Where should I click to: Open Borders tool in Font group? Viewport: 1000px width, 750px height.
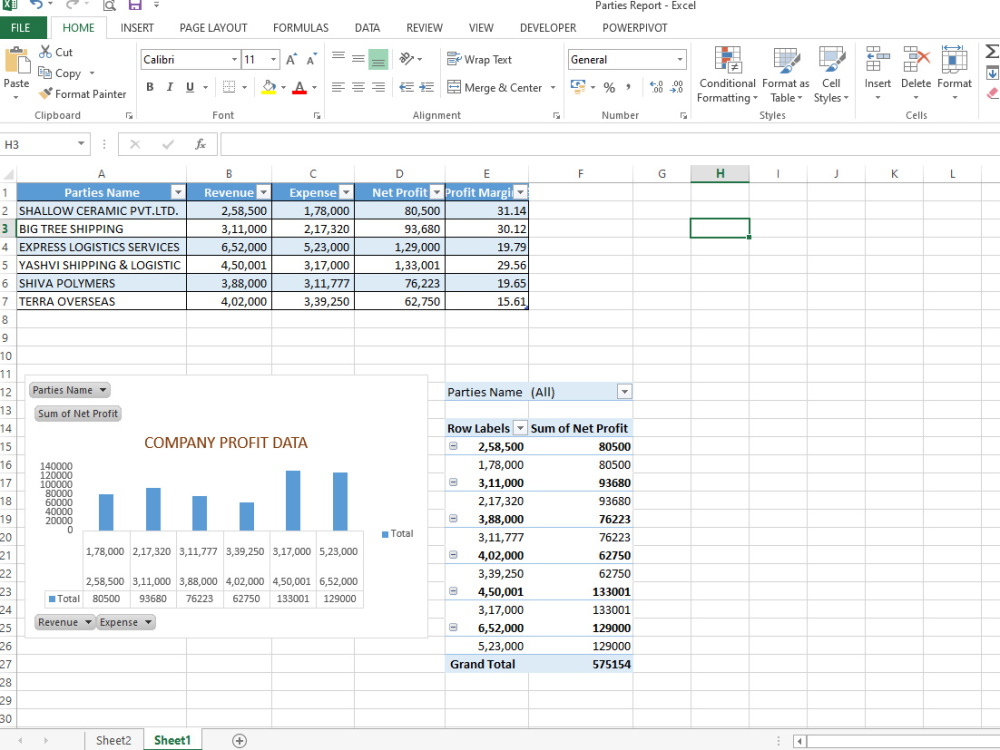[229, 87]
